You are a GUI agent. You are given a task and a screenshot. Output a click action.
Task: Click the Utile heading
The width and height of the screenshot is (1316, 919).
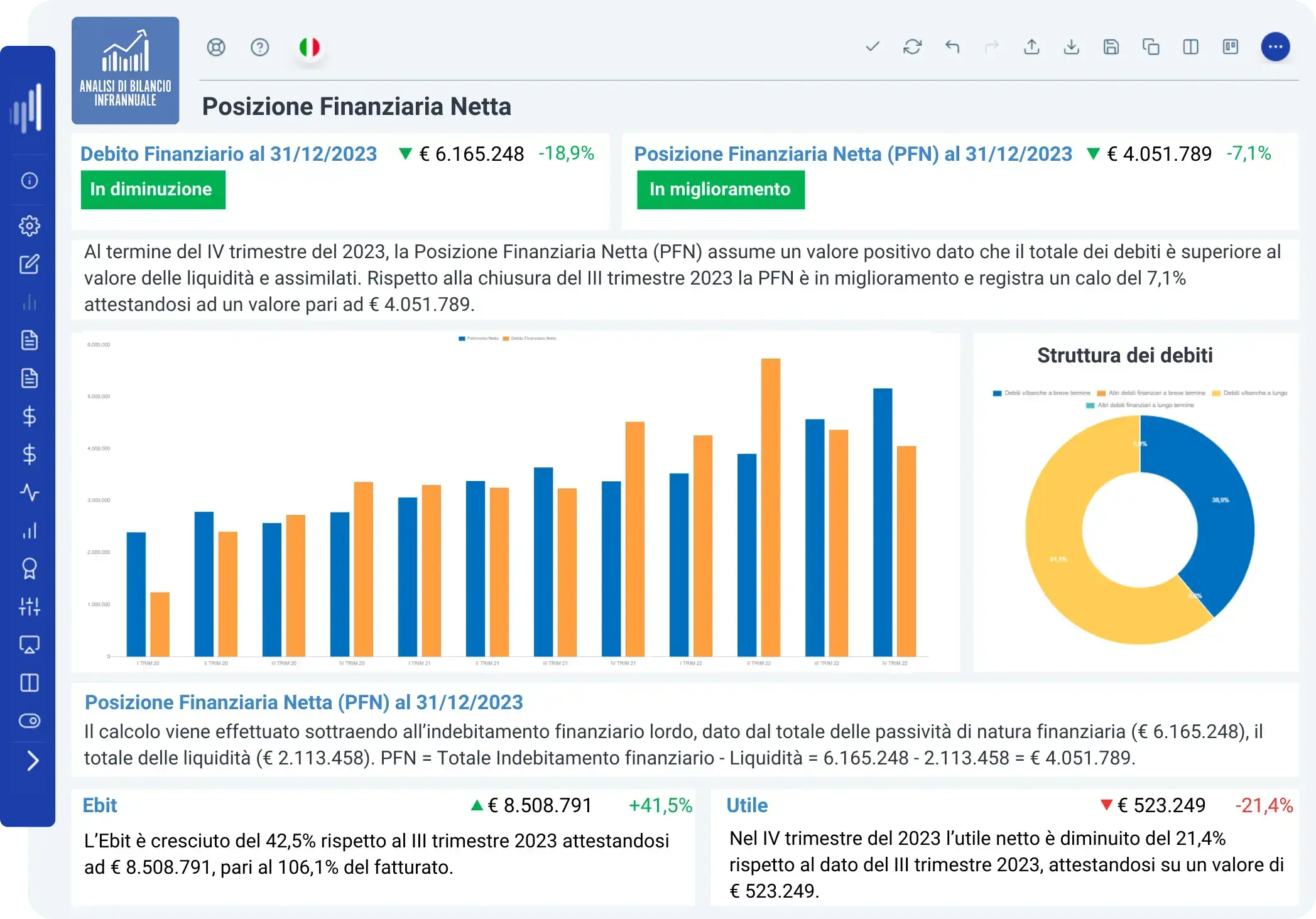point(747,805)
